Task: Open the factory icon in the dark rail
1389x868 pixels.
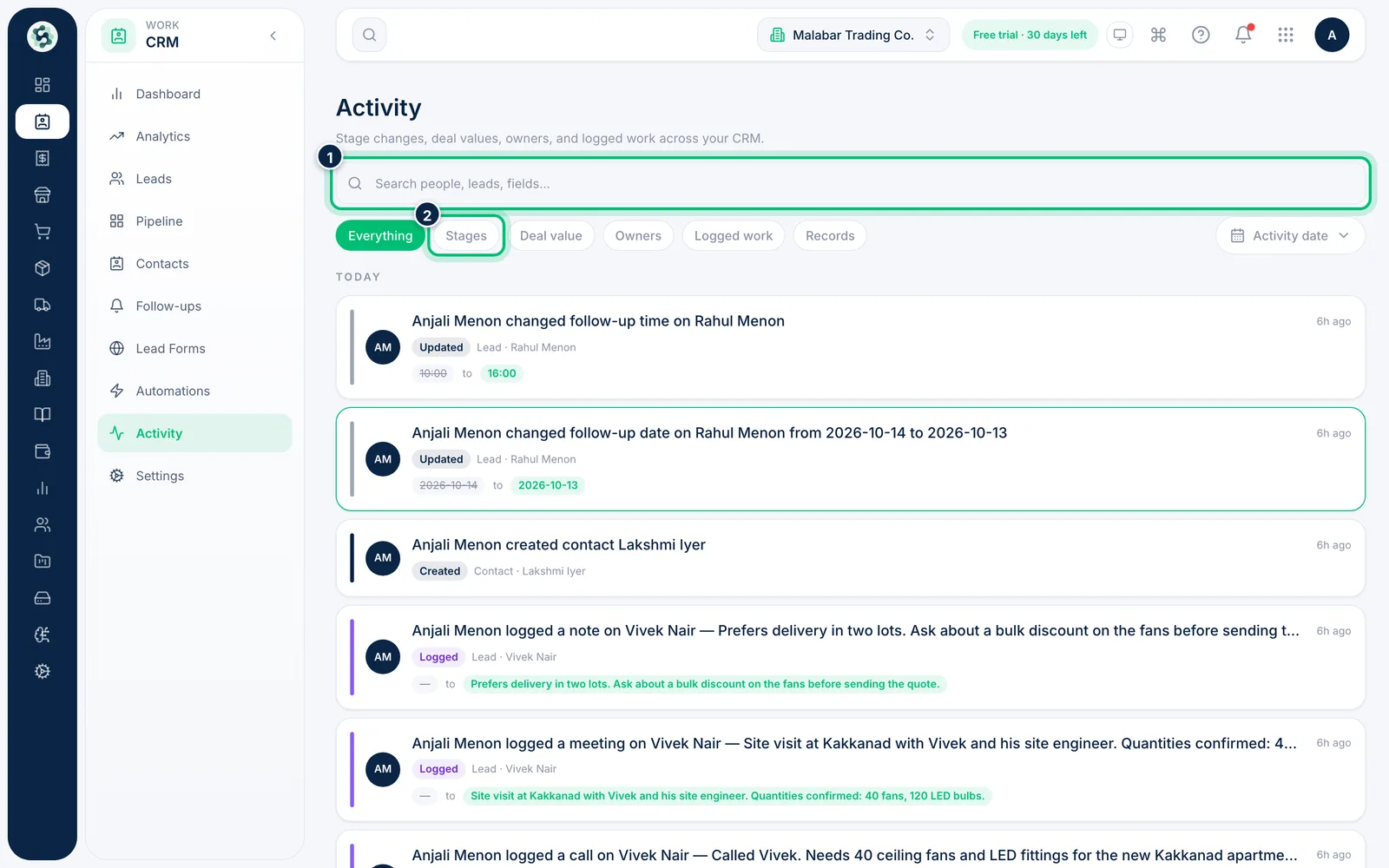Action: pos(42,341)
